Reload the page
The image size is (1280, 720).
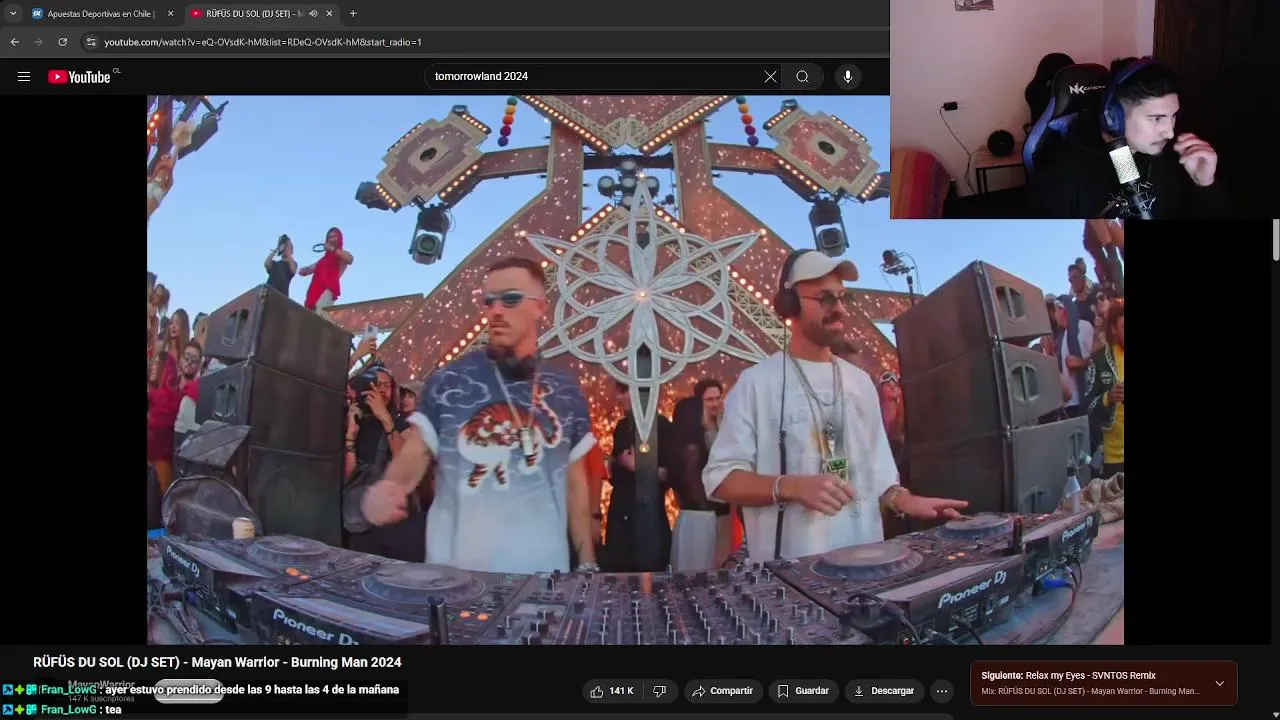pyautogui.click(x=62, y=42)
